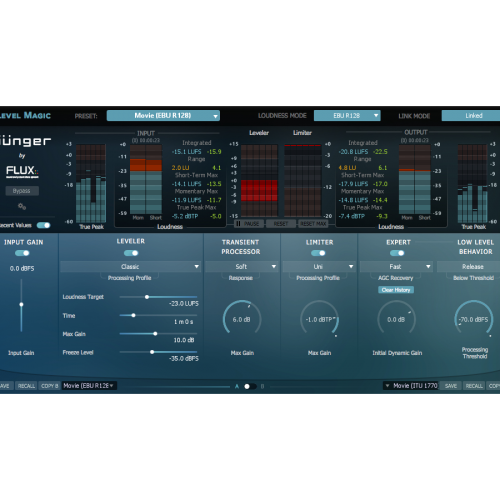Click the Time value 1 m 0 s

(x=184, y=322)
